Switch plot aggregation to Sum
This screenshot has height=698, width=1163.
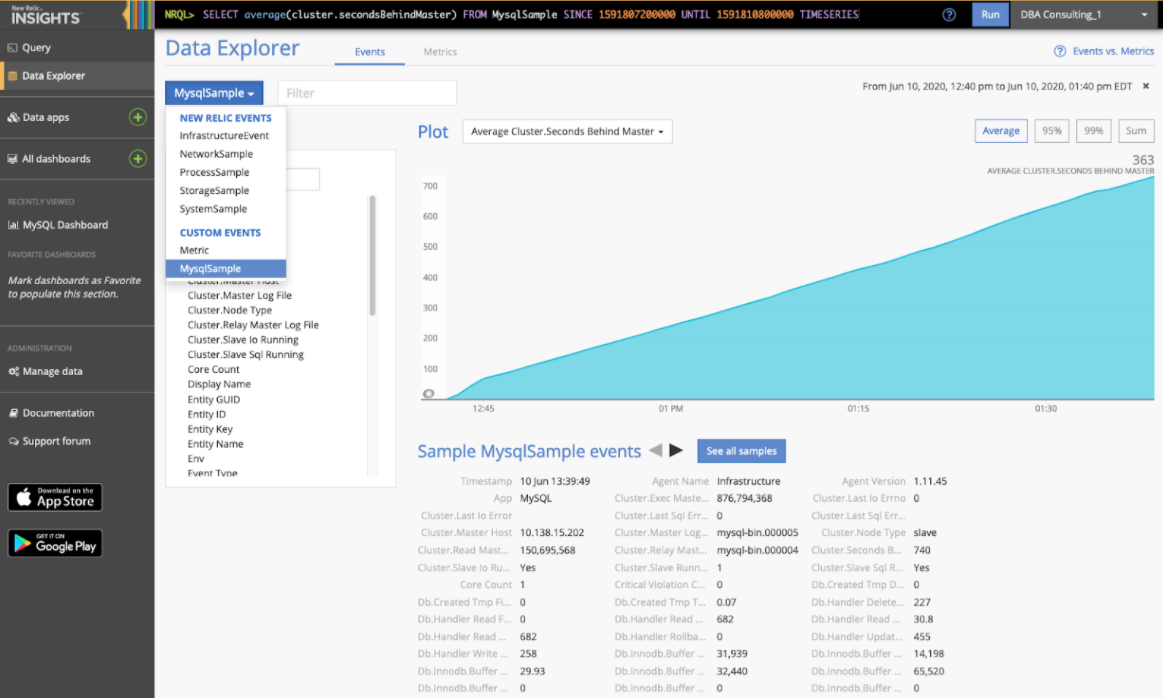pyautogui.click(x=1136, y=131)
